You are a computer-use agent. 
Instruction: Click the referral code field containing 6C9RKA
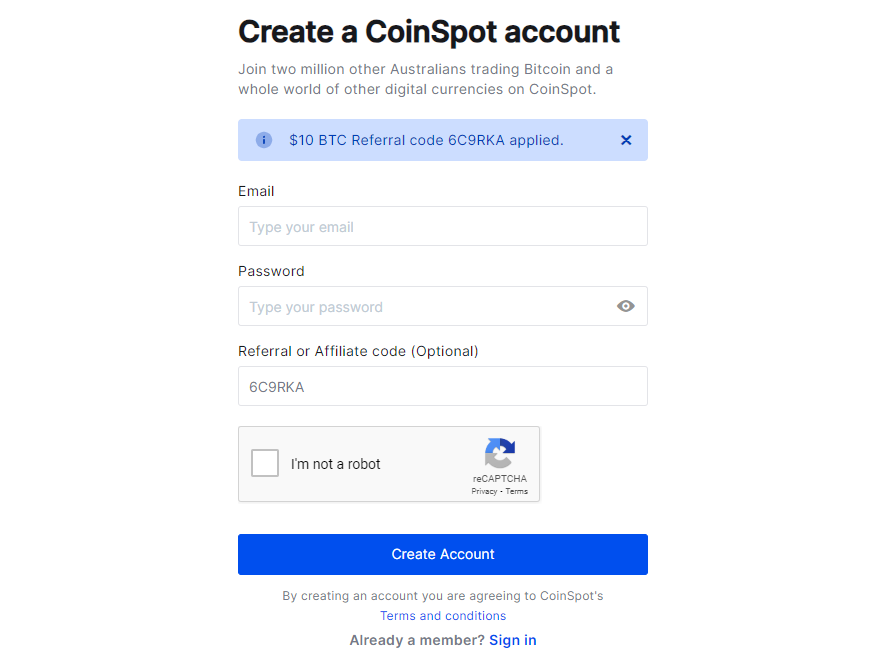pyautogui.click(x=443, y=386)
